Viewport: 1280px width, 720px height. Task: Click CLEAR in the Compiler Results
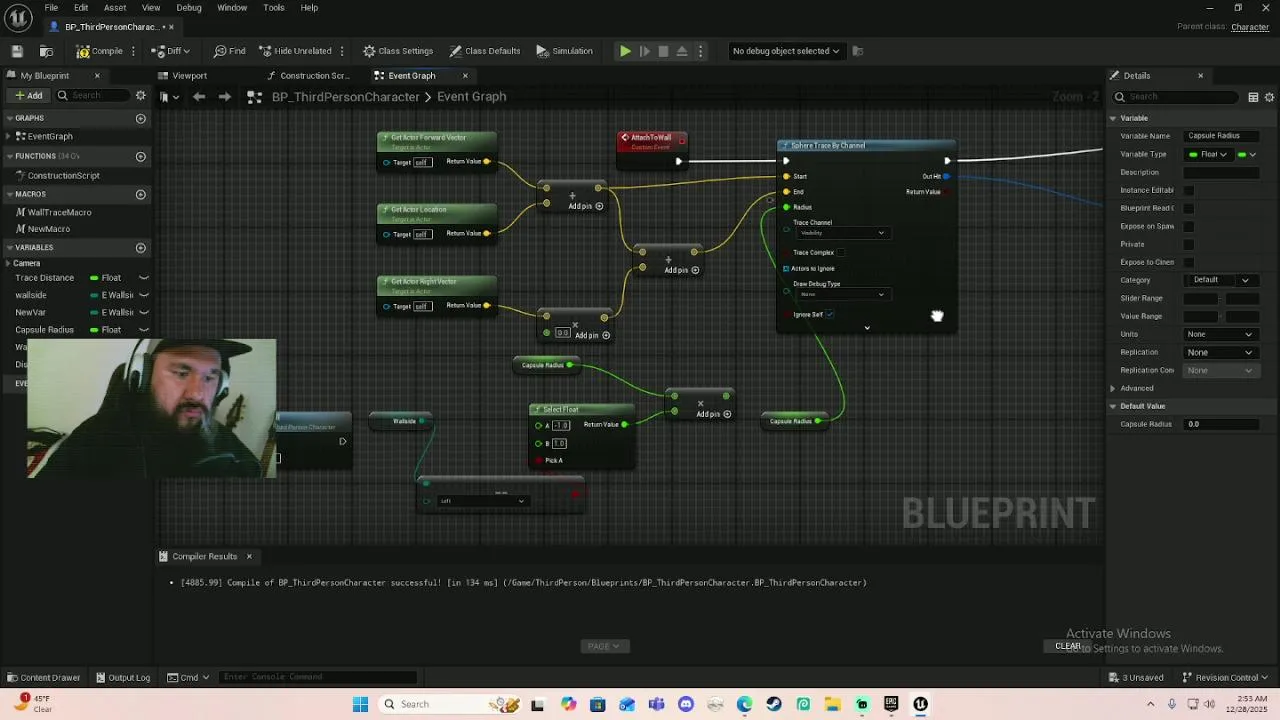click(x=1068, y=646)
